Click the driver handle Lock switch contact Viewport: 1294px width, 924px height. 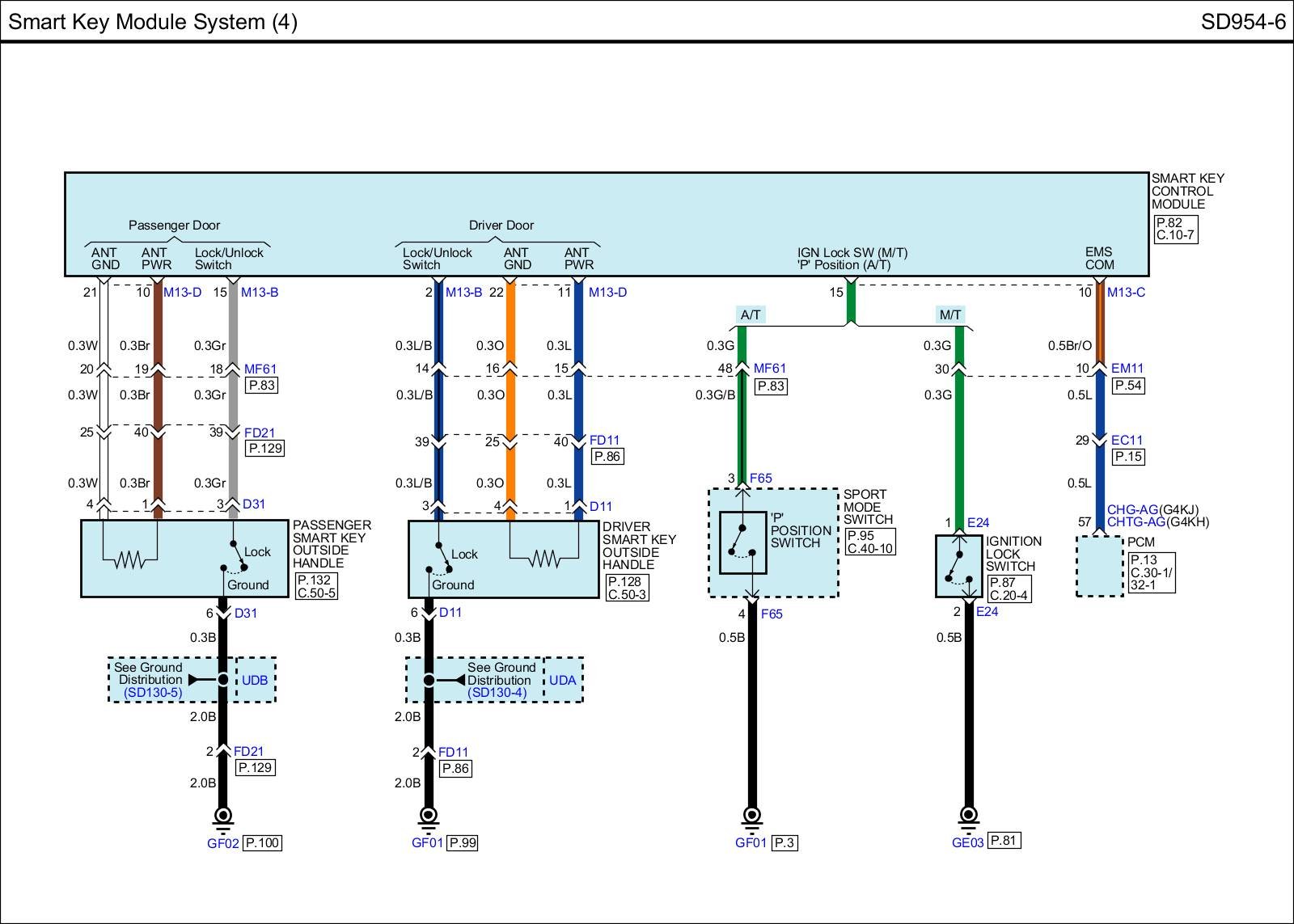pos(441,558)
